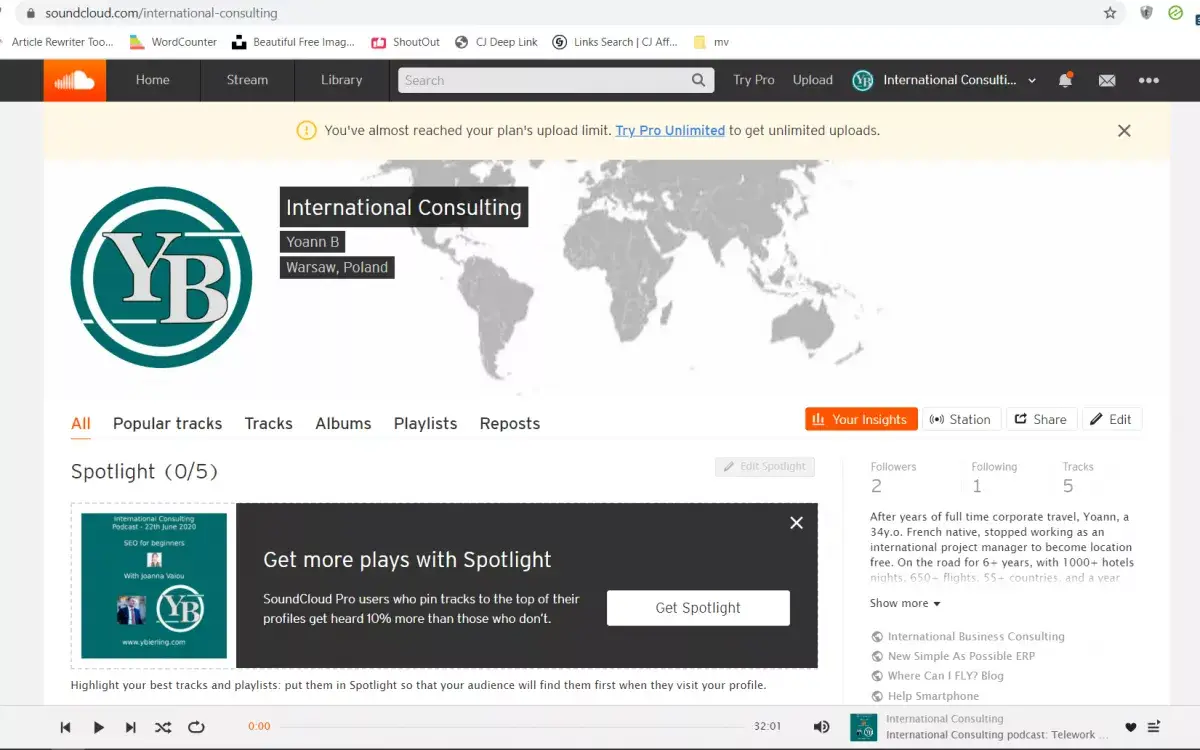This screenshot has width=1200, height=750.
Task: Open the Albums tab
Action: pyautogui.click(x=343, y=423)
